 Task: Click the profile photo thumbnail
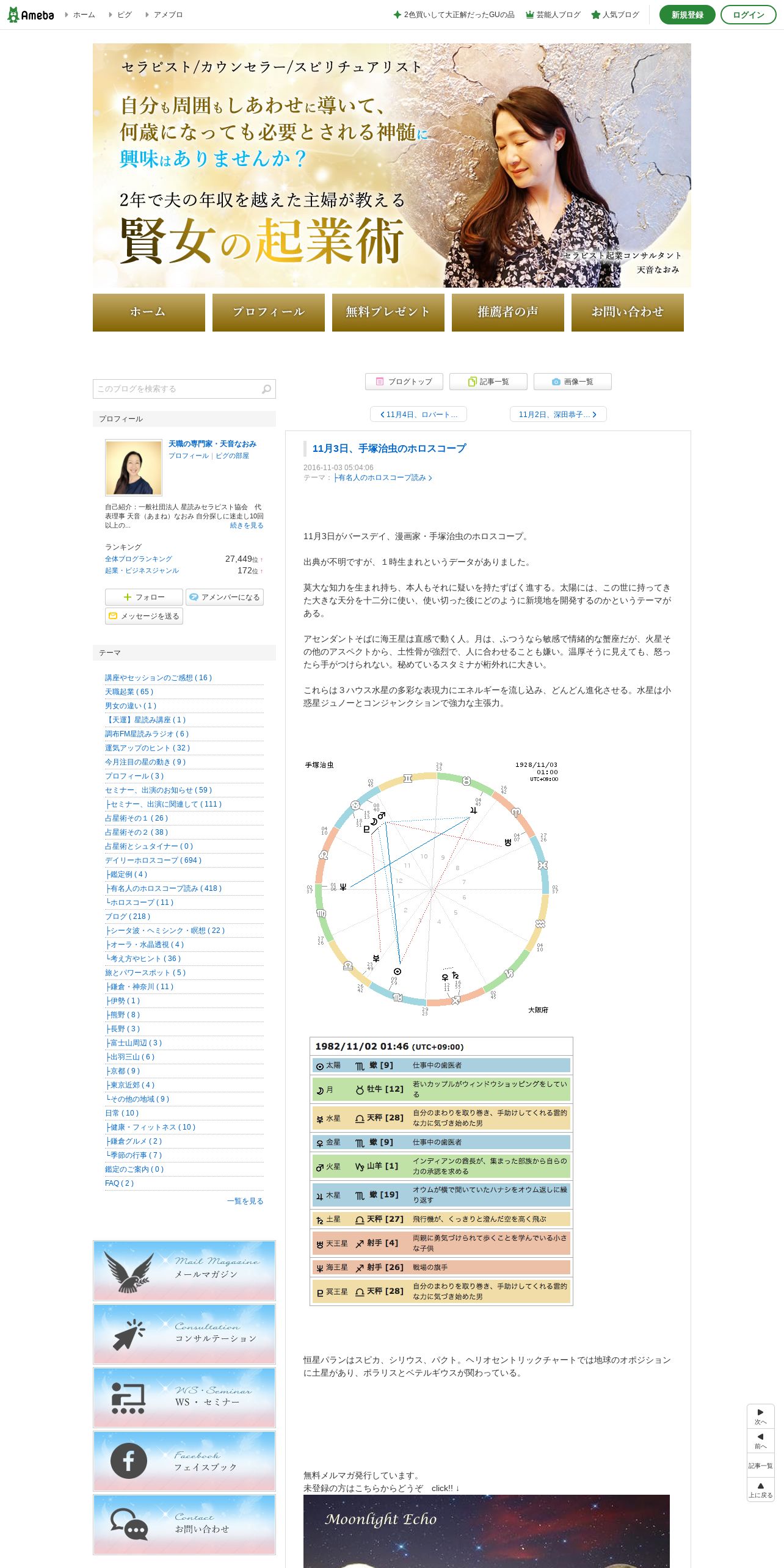coord(134,468)
